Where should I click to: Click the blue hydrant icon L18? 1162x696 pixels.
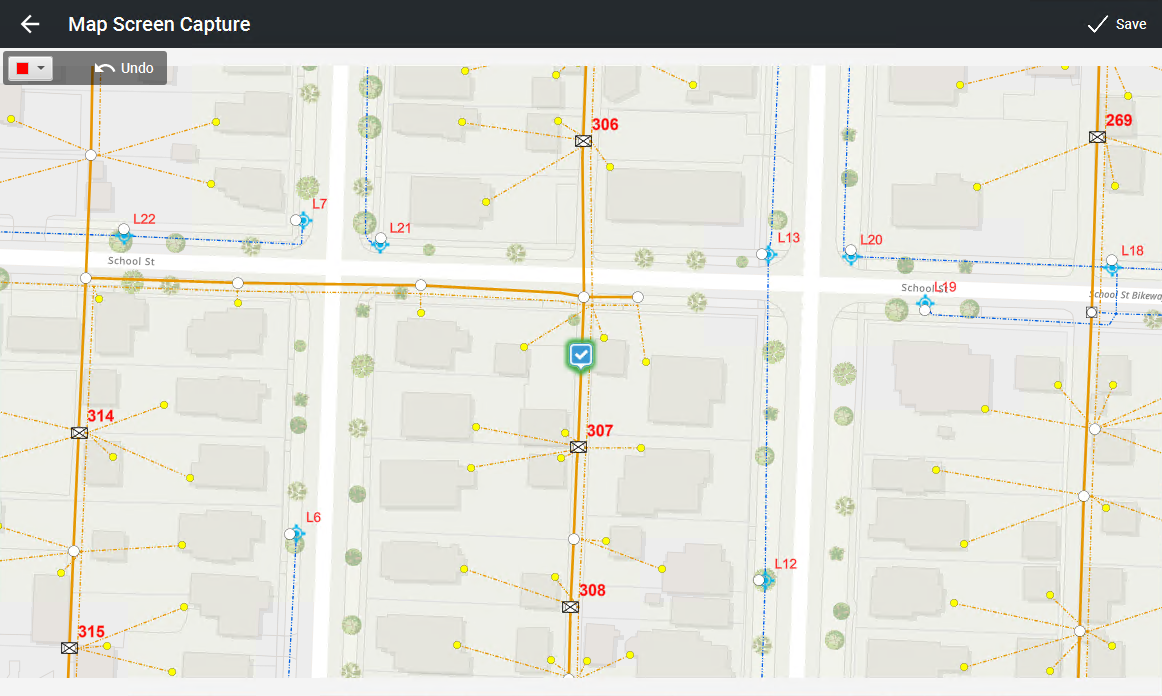[x=1112, y=266]
